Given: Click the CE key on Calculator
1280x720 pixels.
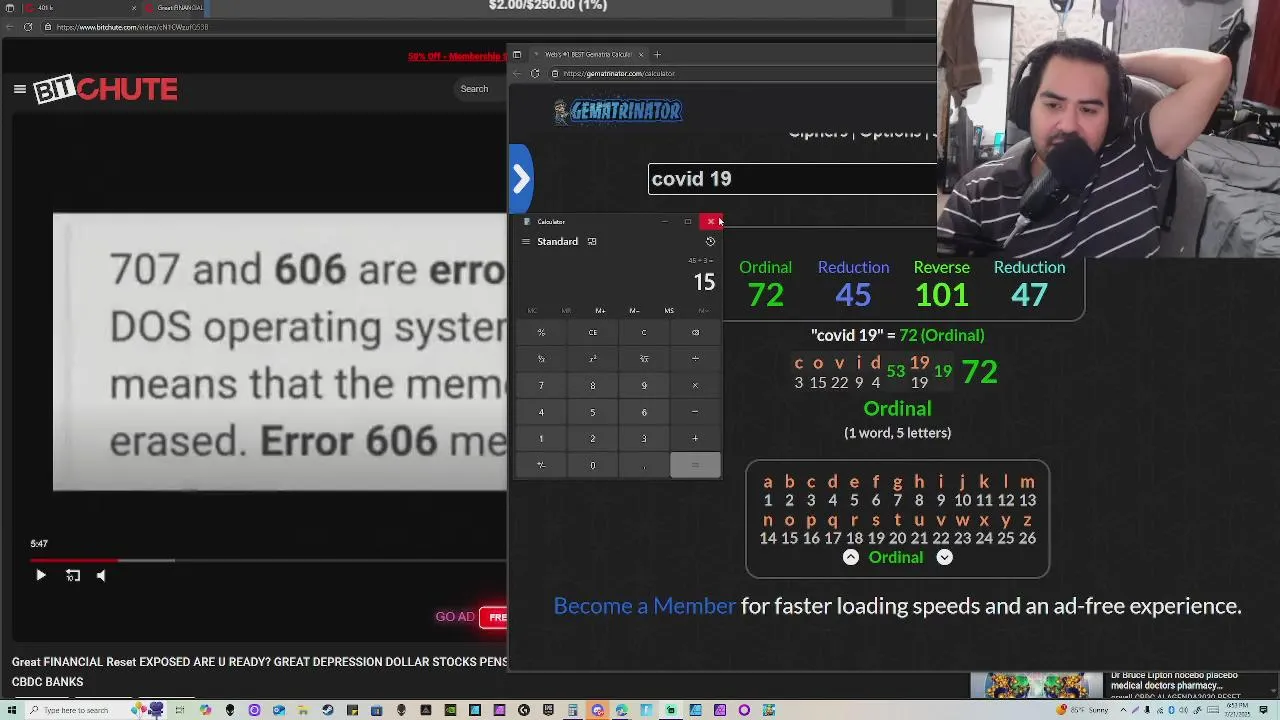Looking at the screenshot, I should (592, 332).
